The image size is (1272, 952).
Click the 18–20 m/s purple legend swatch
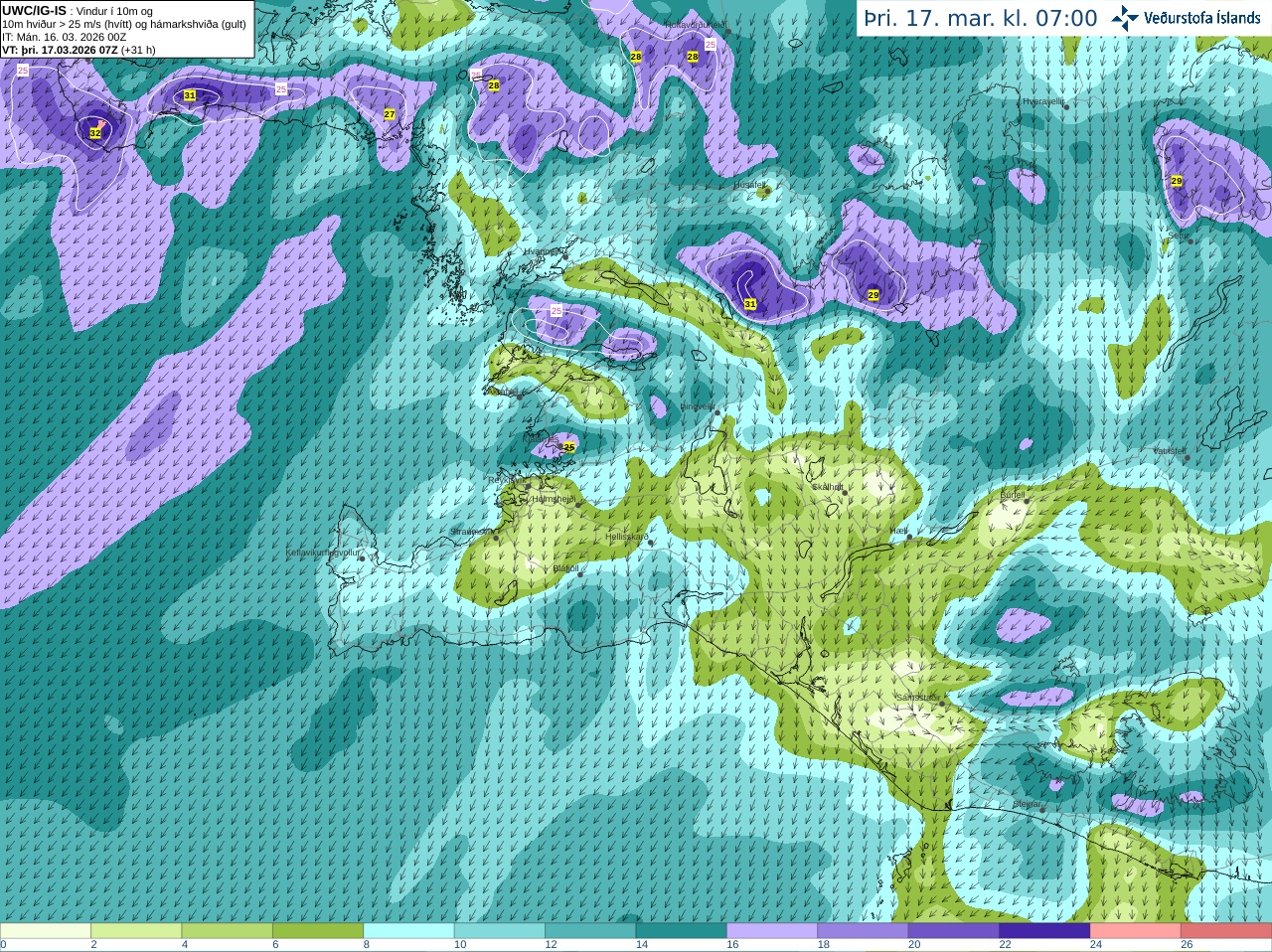click(864, 931)
